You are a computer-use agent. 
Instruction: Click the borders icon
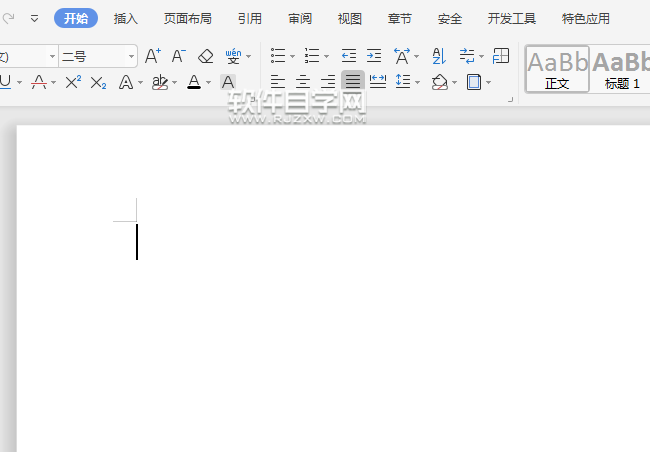click(474, 82)
